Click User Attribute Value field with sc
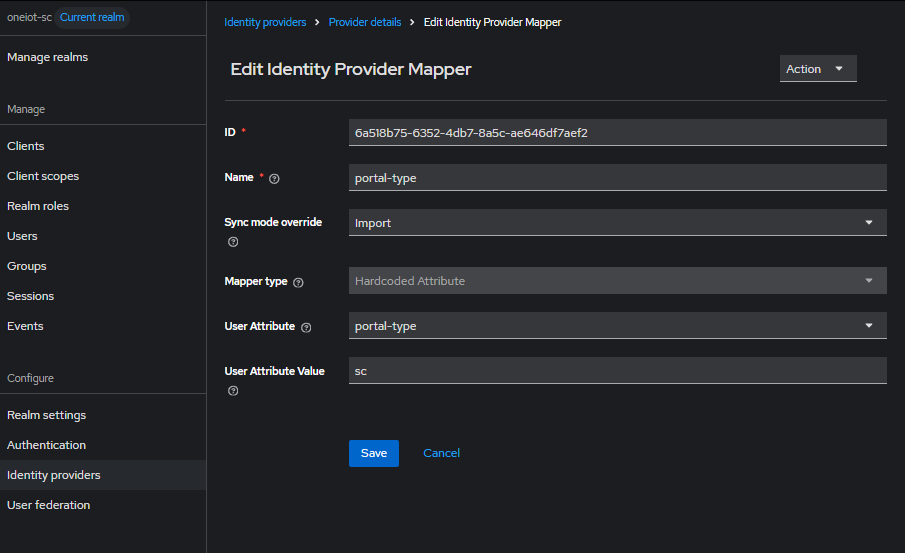905x553 pixels. (x=618, y=371)
